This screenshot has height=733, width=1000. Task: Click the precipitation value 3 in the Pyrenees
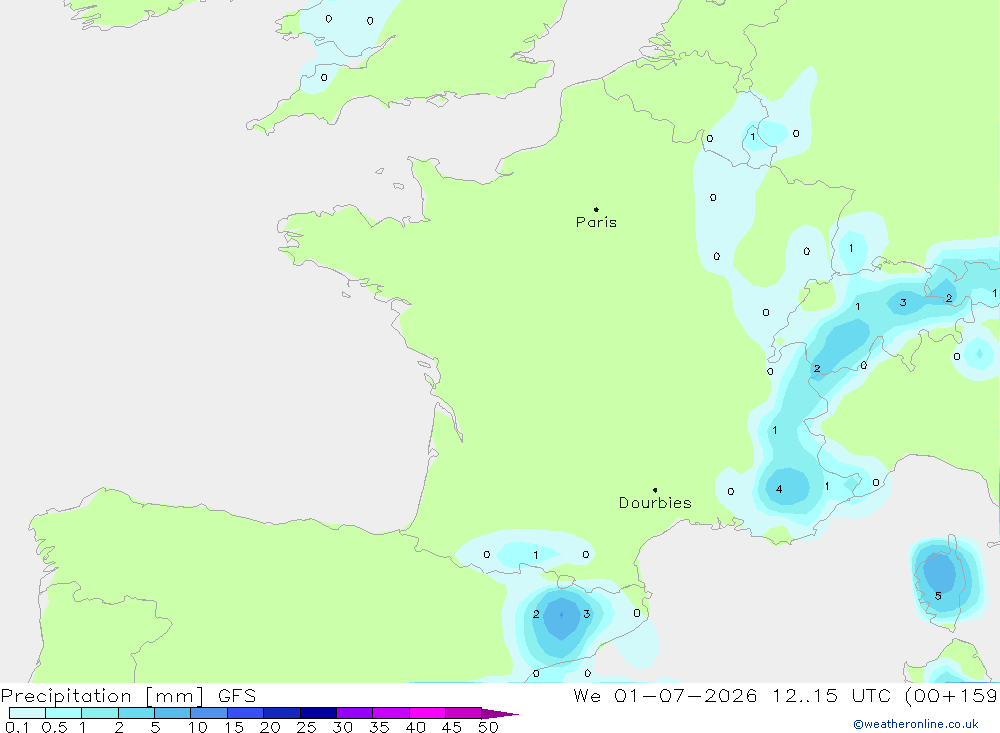tap(586, 614)
